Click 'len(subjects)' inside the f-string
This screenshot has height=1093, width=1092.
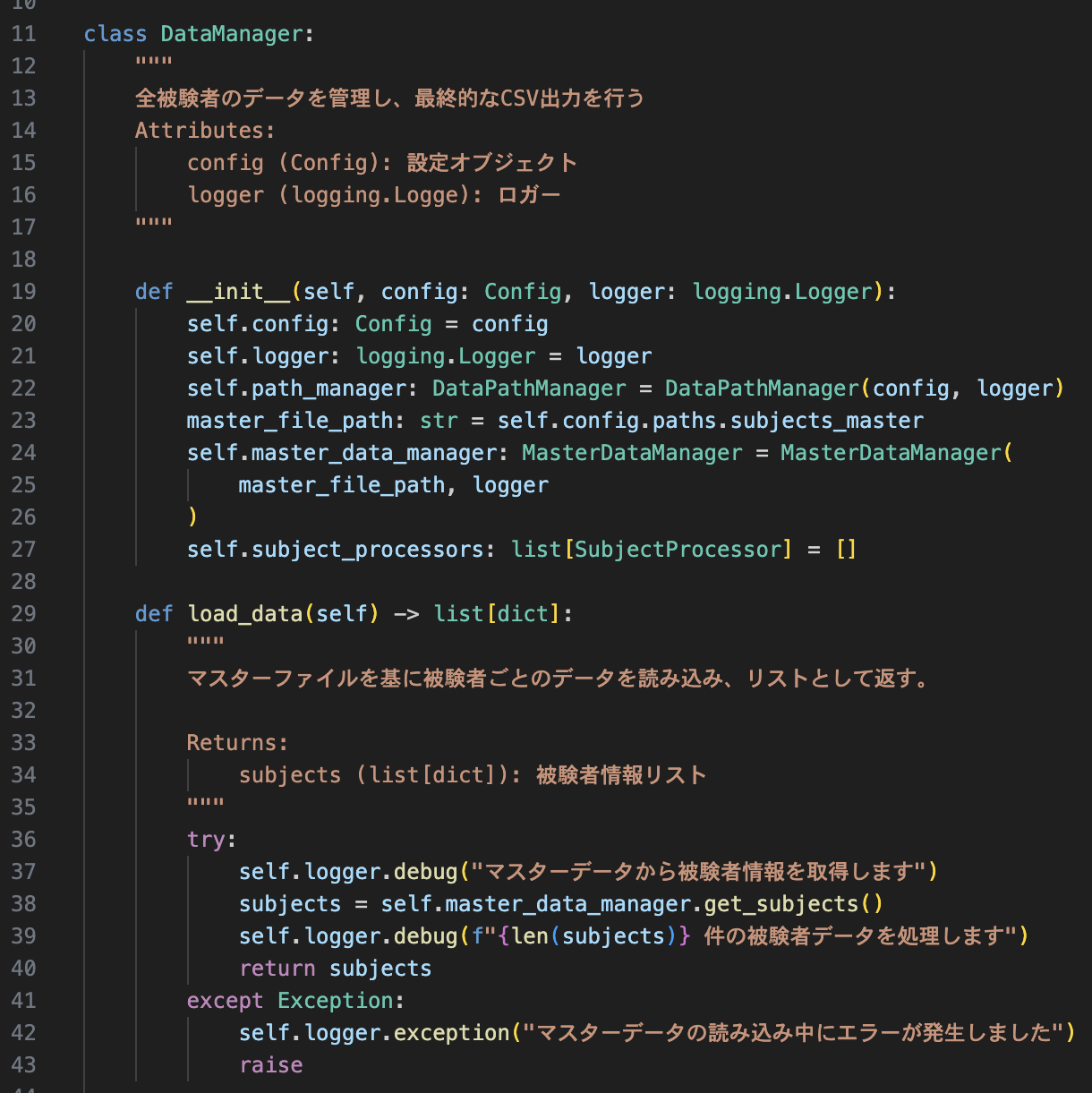[588, 936]
